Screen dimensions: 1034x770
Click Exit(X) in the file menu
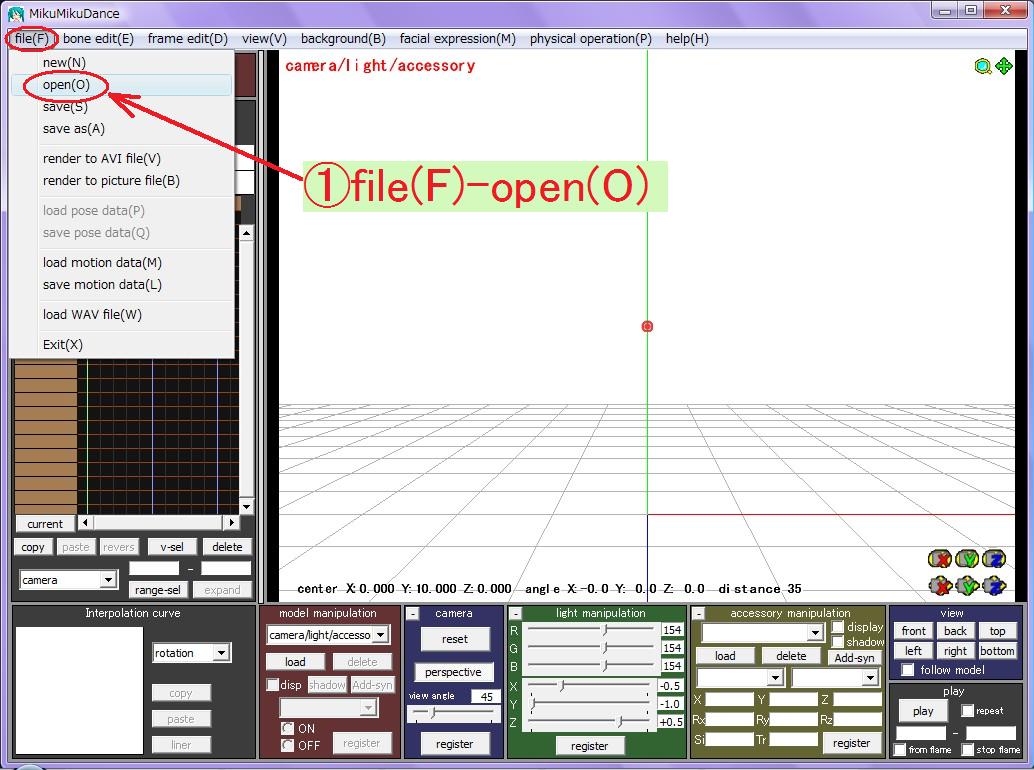click(121, 345)
